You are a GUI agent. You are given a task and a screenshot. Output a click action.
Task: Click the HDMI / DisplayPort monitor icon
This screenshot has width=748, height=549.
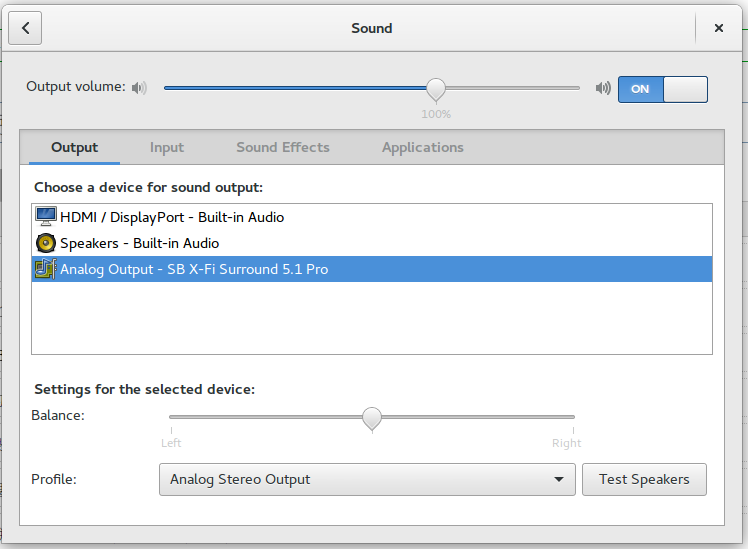pyautogui.click(x=46, y=217)
